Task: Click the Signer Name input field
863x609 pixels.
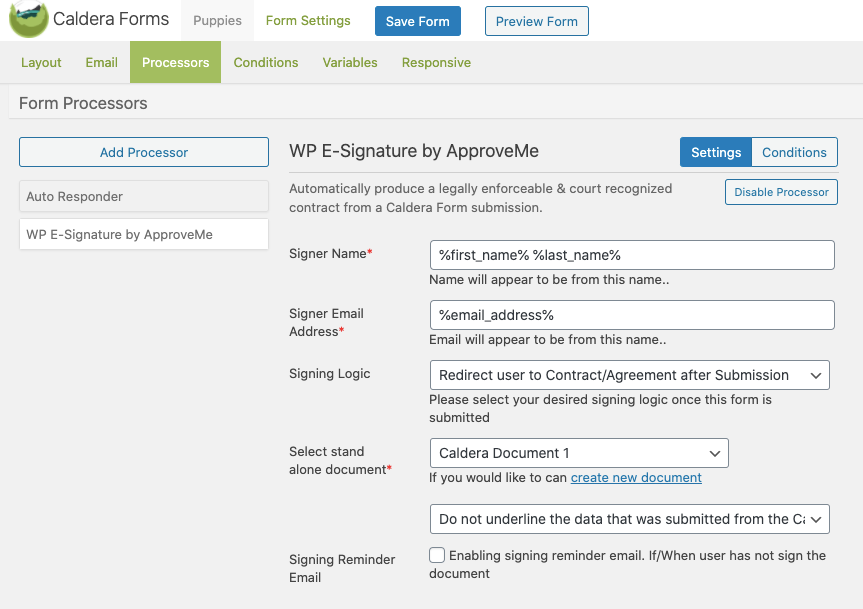Action: click(x=631, y=255)
